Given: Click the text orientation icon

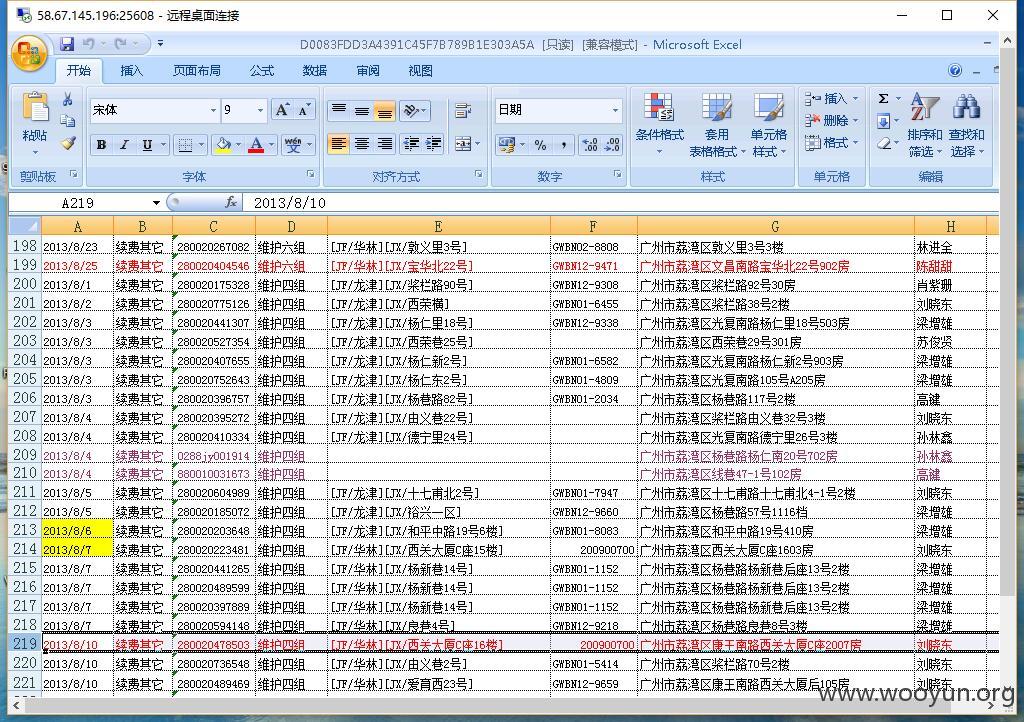Looking at the screenshot, I should point(411,110).
